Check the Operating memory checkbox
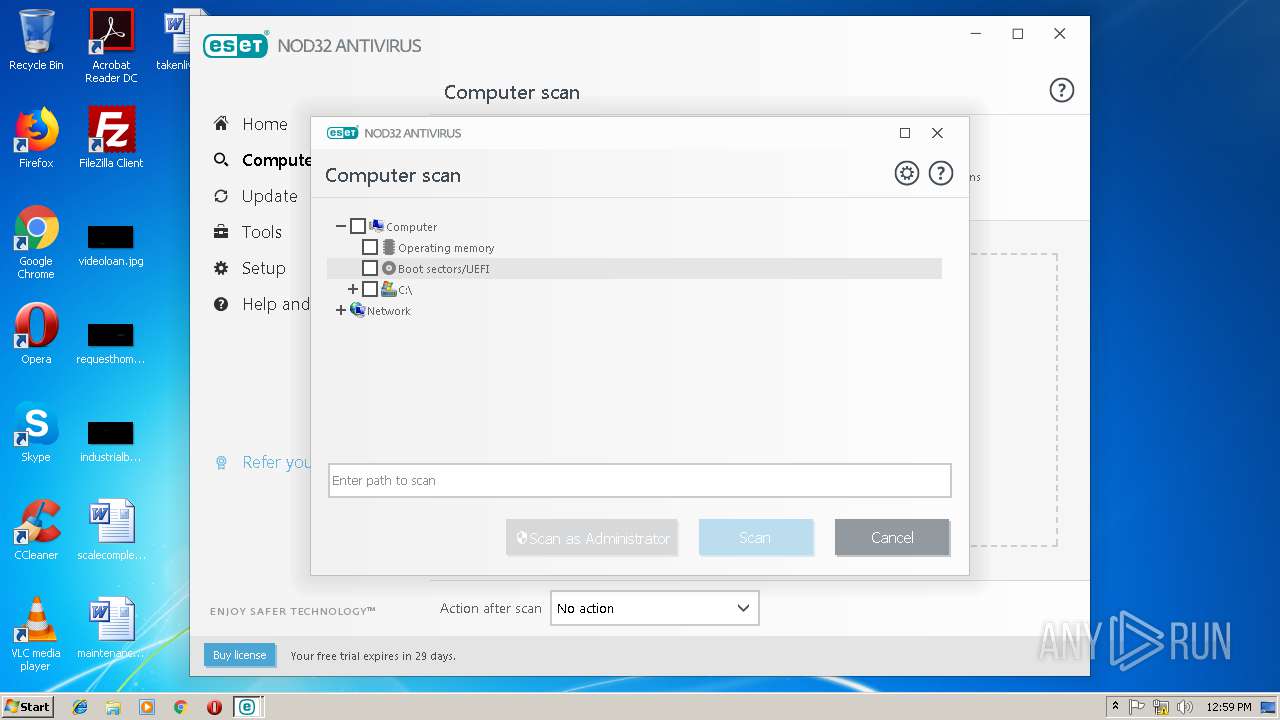The height and width of the screenshot is (720, 1280). [x=370, y=247]
